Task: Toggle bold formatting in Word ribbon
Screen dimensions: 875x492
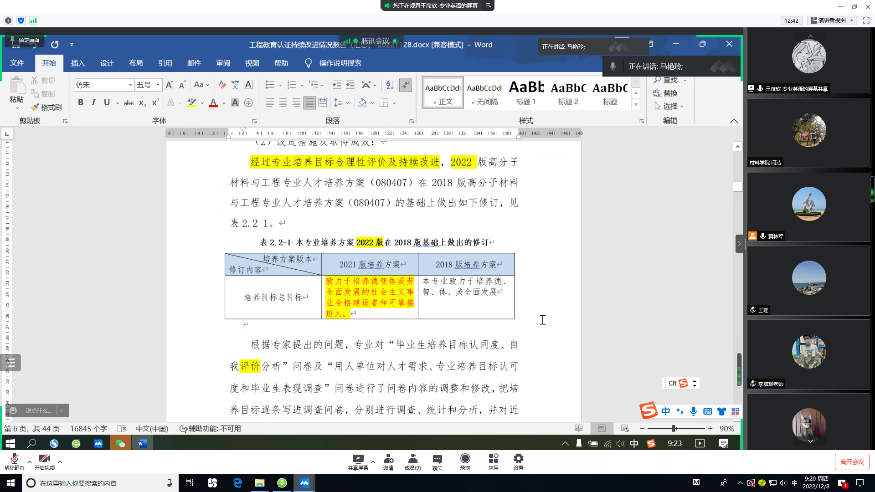Action: tap(80, 102)
